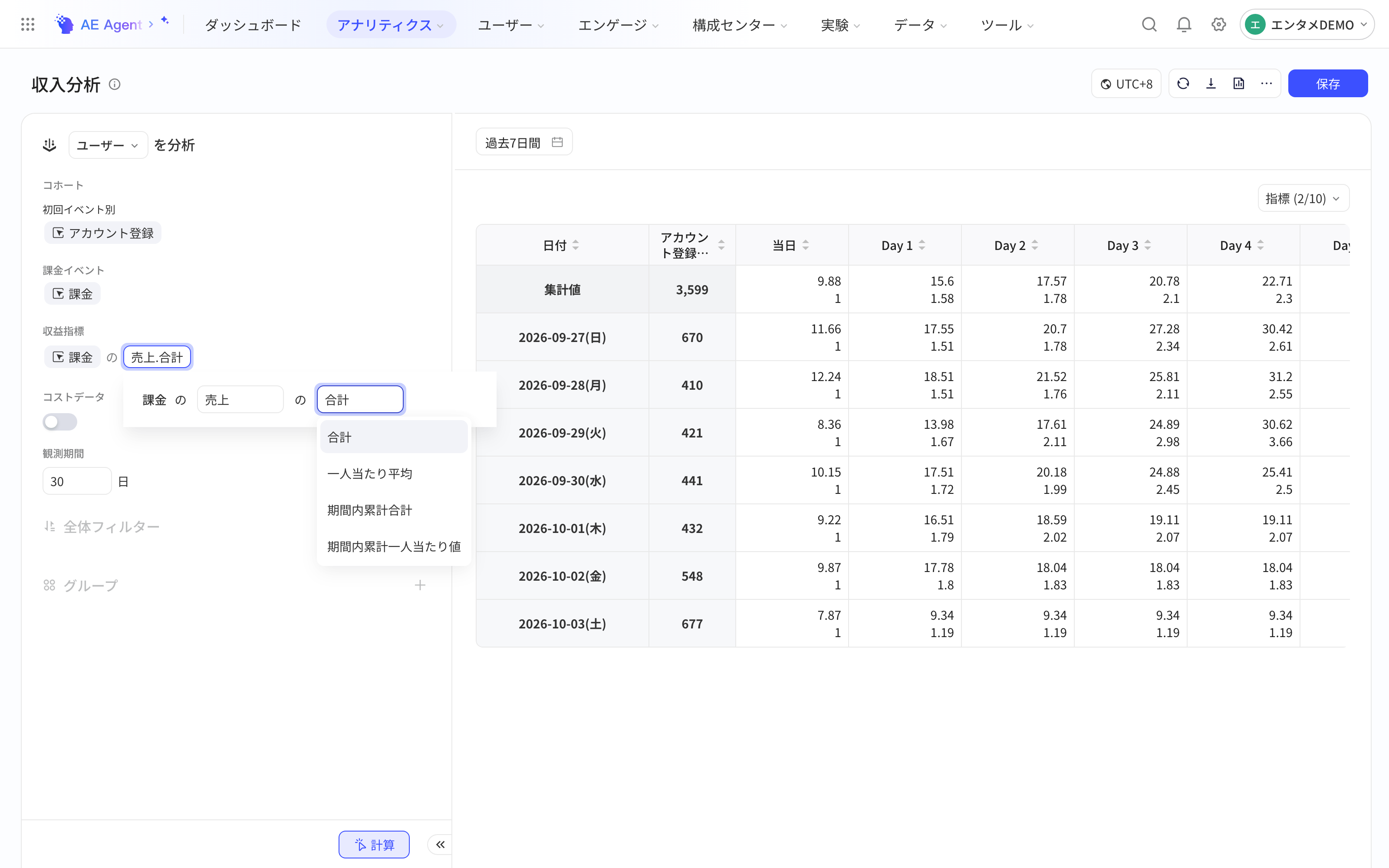Sort the Day 1 column
This screenshot has height=868, width=1389.
(922, 245)
